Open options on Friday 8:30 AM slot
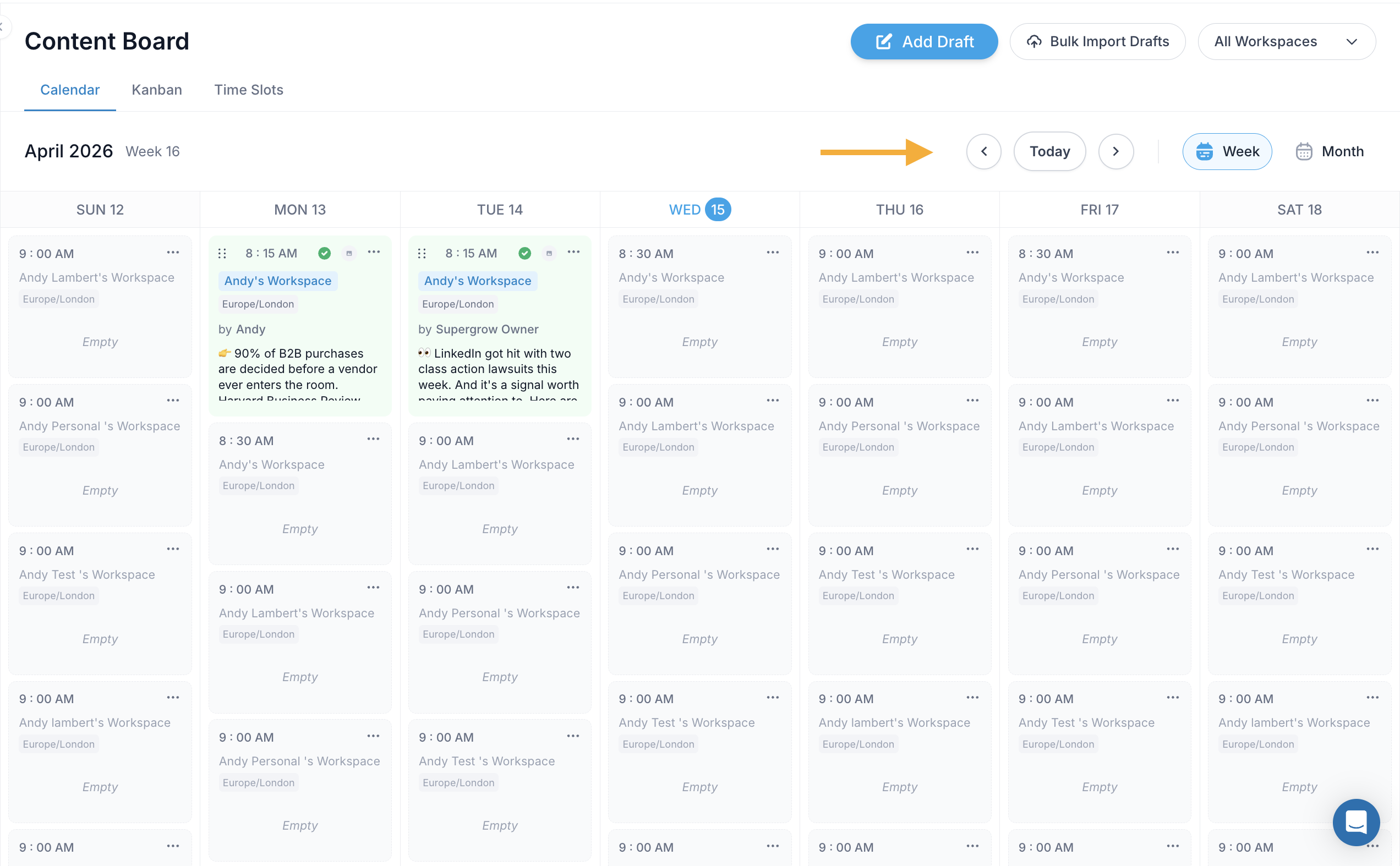The image size is (1400, 866). [x=1173, y=253]
